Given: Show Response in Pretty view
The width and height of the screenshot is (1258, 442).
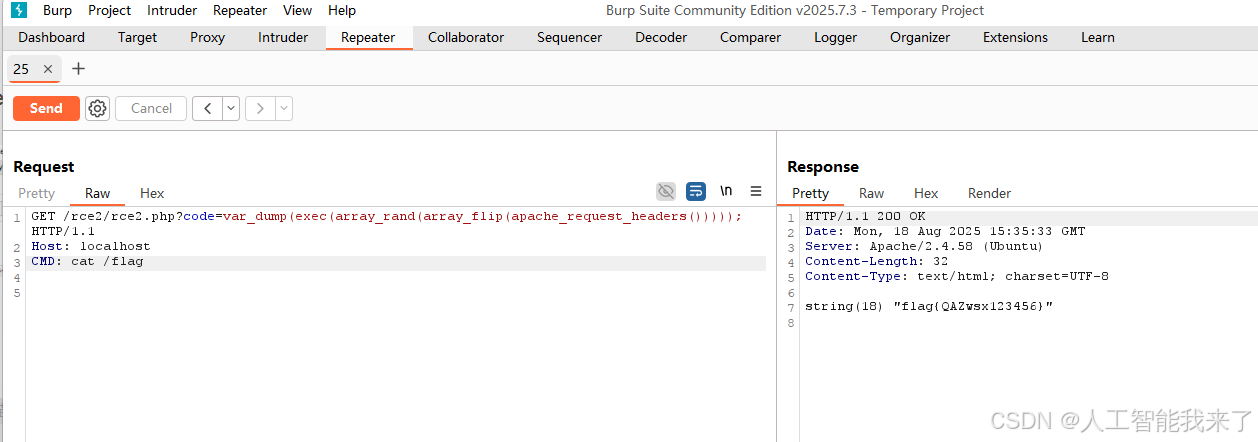Looking at the screenshot, I should click(810, 193).
